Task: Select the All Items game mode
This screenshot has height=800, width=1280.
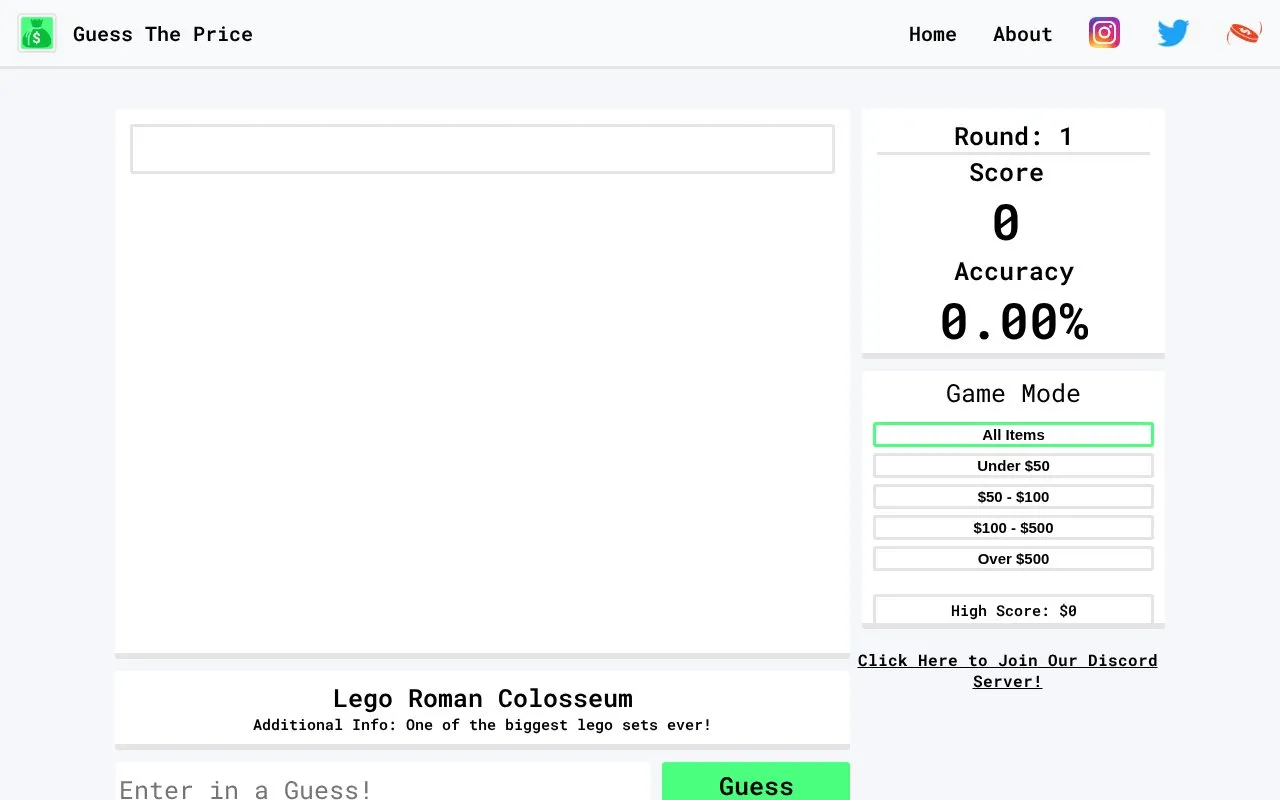Action: point(1013,434)
